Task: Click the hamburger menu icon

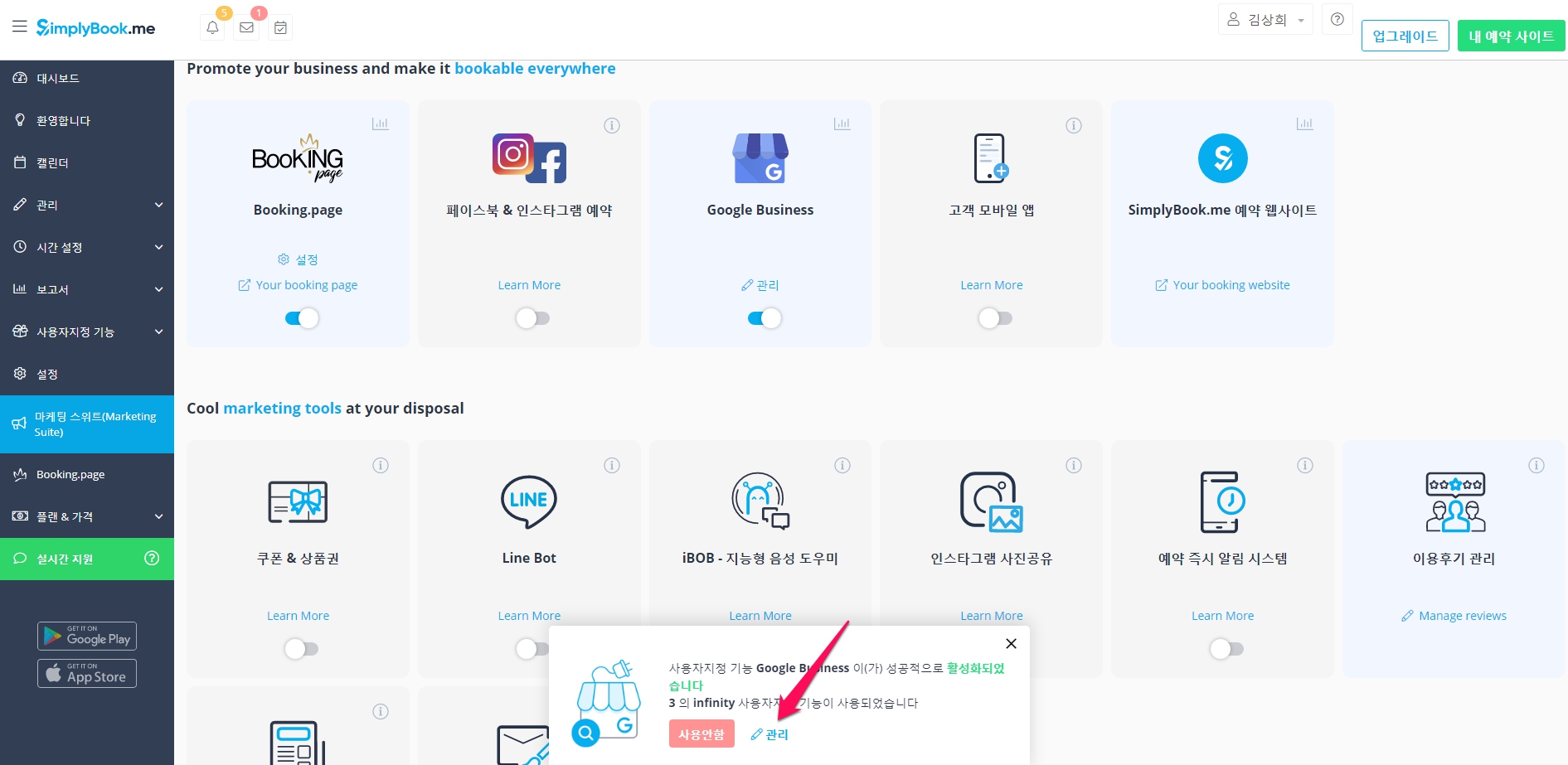Action: pyautogui.click(x=19, y=27)
